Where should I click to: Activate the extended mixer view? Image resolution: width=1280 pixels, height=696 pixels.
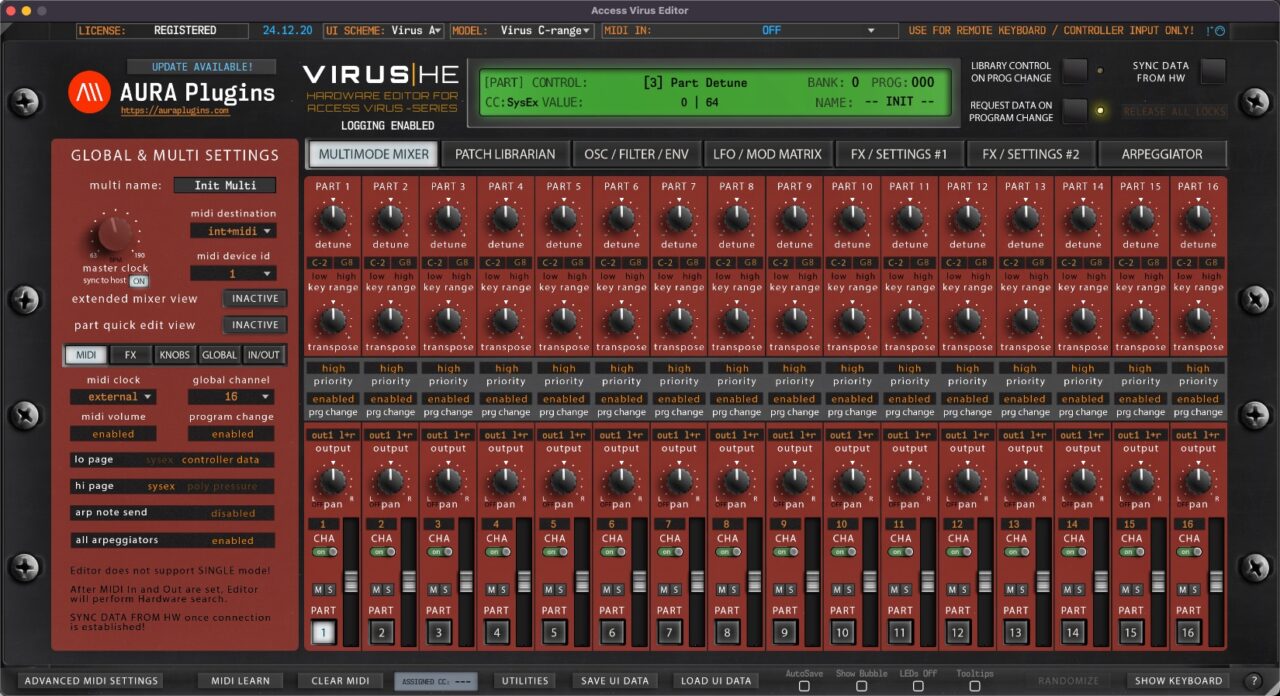pos(254,298)
